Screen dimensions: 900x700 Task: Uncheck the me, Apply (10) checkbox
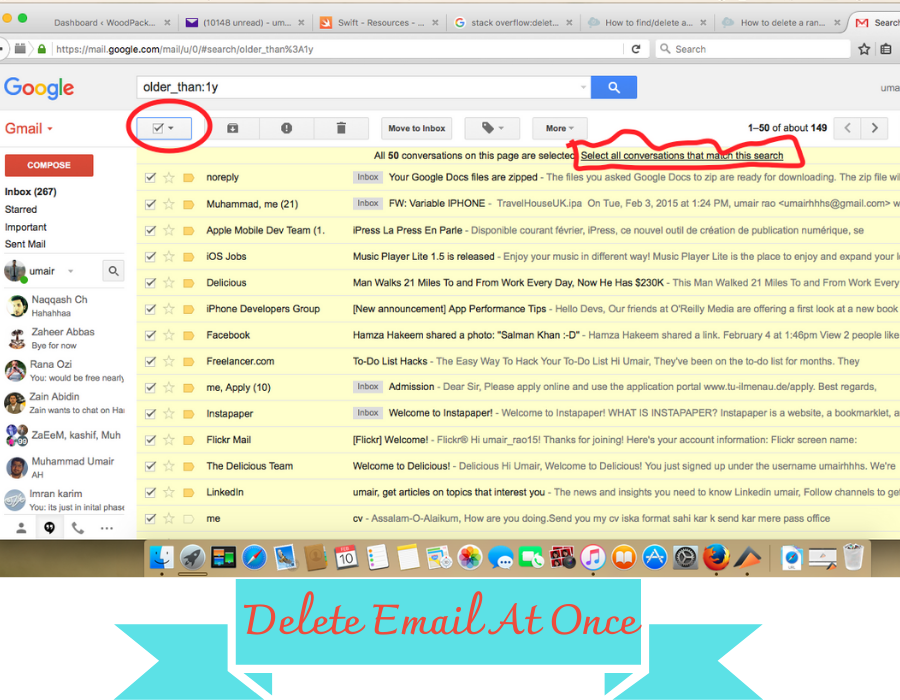pos(150,388)
